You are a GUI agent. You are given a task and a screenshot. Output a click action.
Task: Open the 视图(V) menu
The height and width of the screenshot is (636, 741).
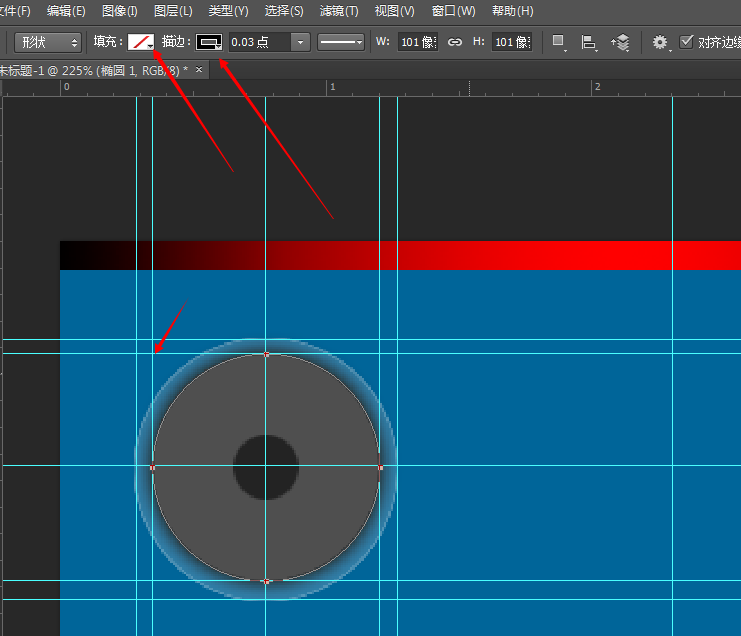click(394, 10)
